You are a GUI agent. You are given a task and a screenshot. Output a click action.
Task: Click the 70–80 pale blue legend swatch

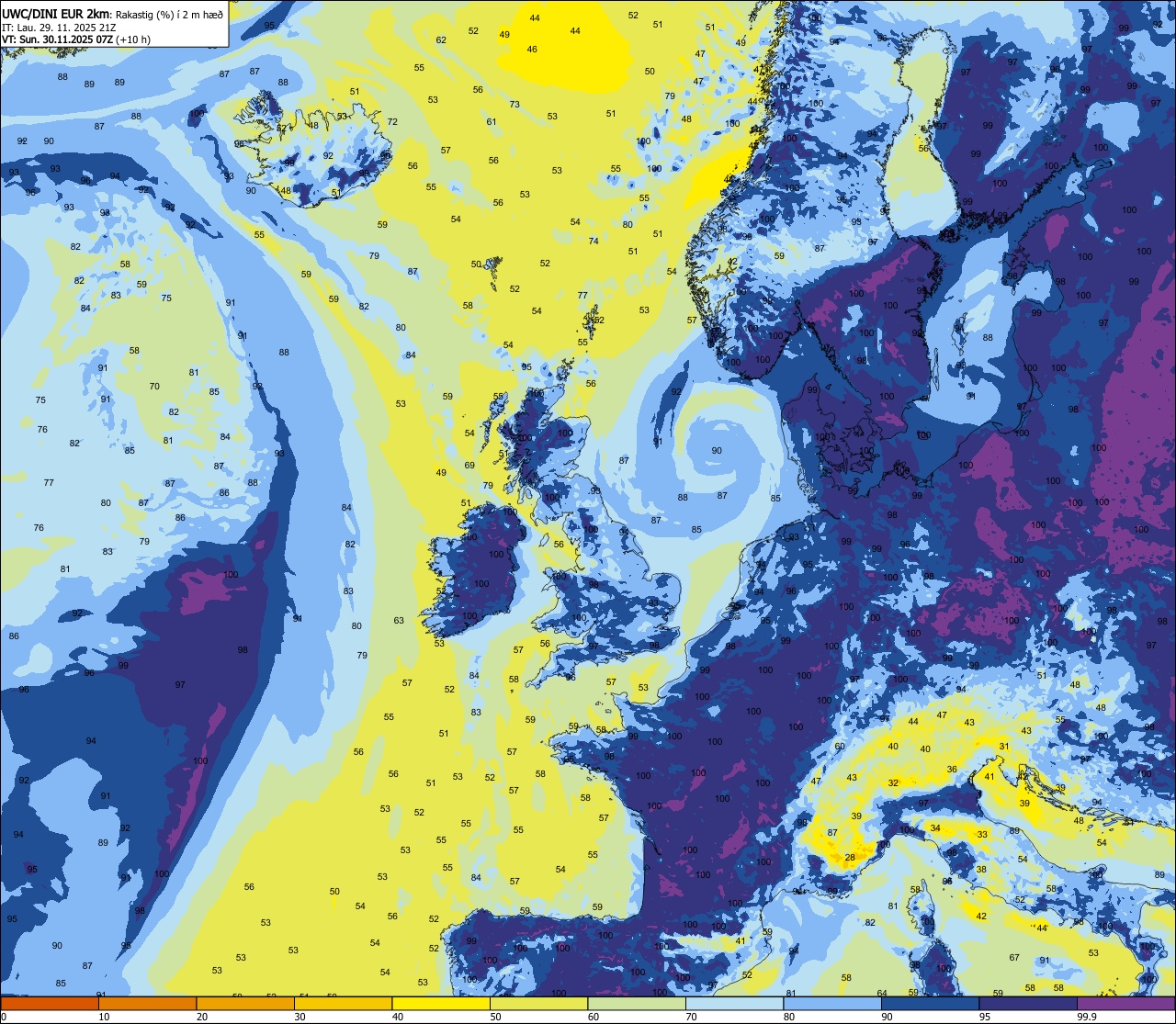(734, 1004)
